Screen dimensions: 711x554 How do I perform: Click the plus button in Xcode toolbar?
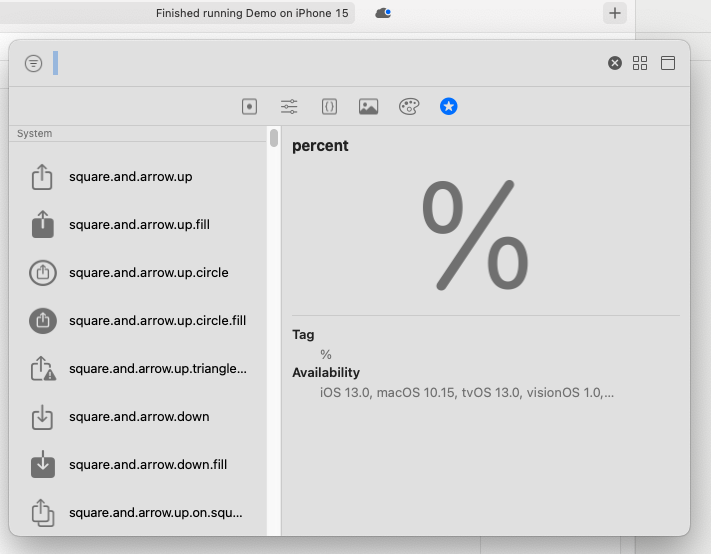[x=615, y=13]
